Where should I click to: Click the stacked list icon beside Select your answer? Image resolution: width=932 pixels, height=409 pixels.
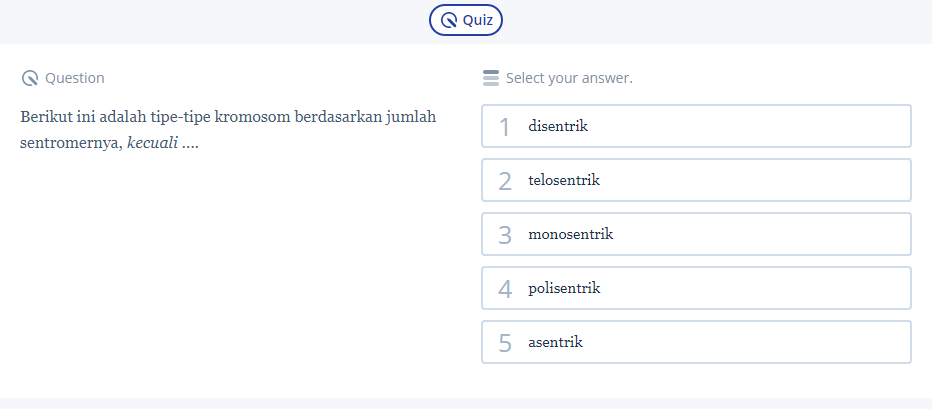(490, 78)
